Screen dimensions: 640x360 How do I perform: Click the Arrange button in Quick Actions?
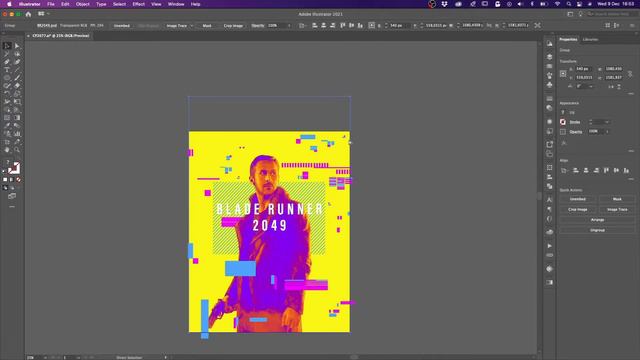point(597,220)
